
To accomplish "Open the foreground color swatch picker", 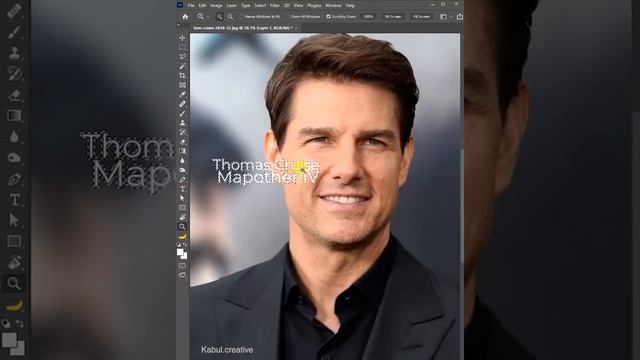I will 180,253.
